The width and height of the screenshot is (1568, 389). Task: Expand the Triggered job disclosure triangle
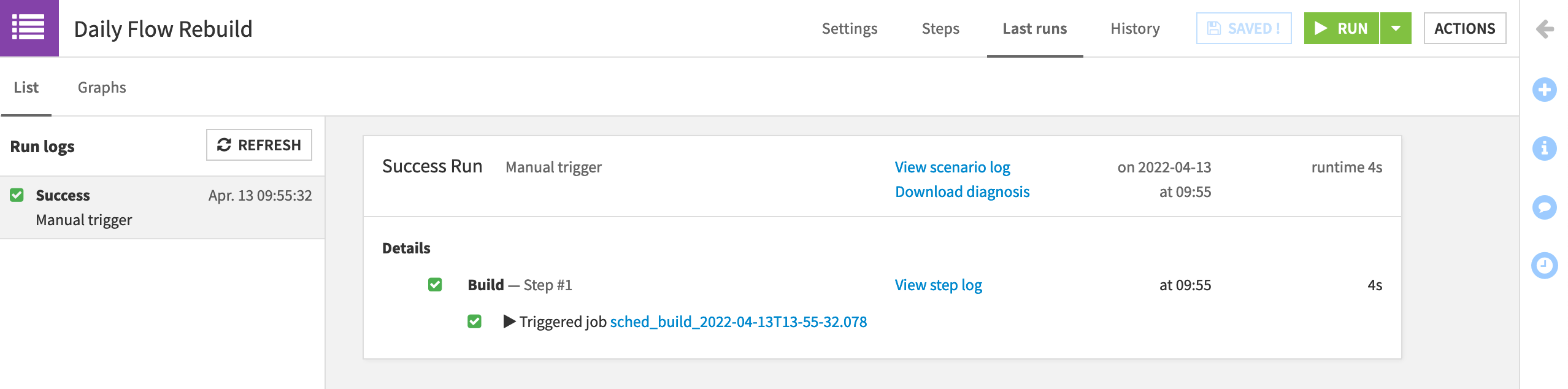pos(509,322)
